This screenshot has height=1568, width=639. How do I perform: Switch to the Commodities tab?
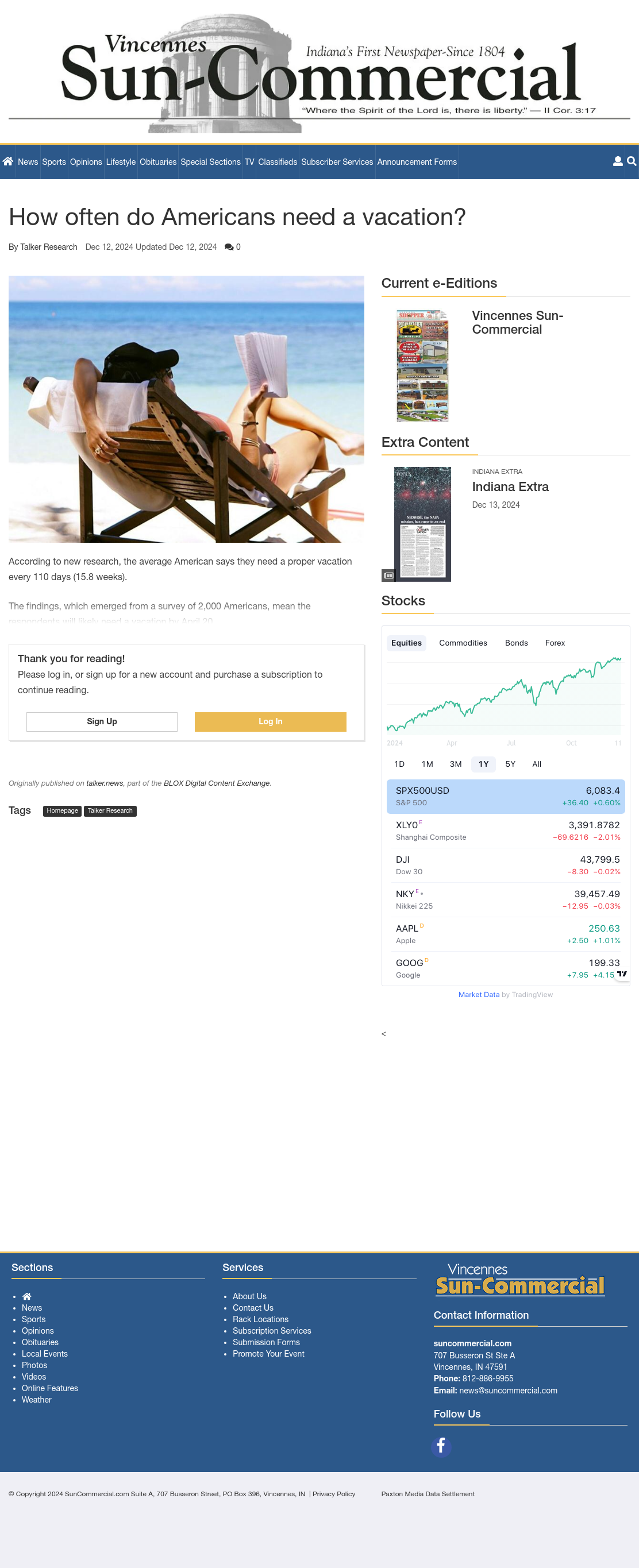(x=463, y=643)
